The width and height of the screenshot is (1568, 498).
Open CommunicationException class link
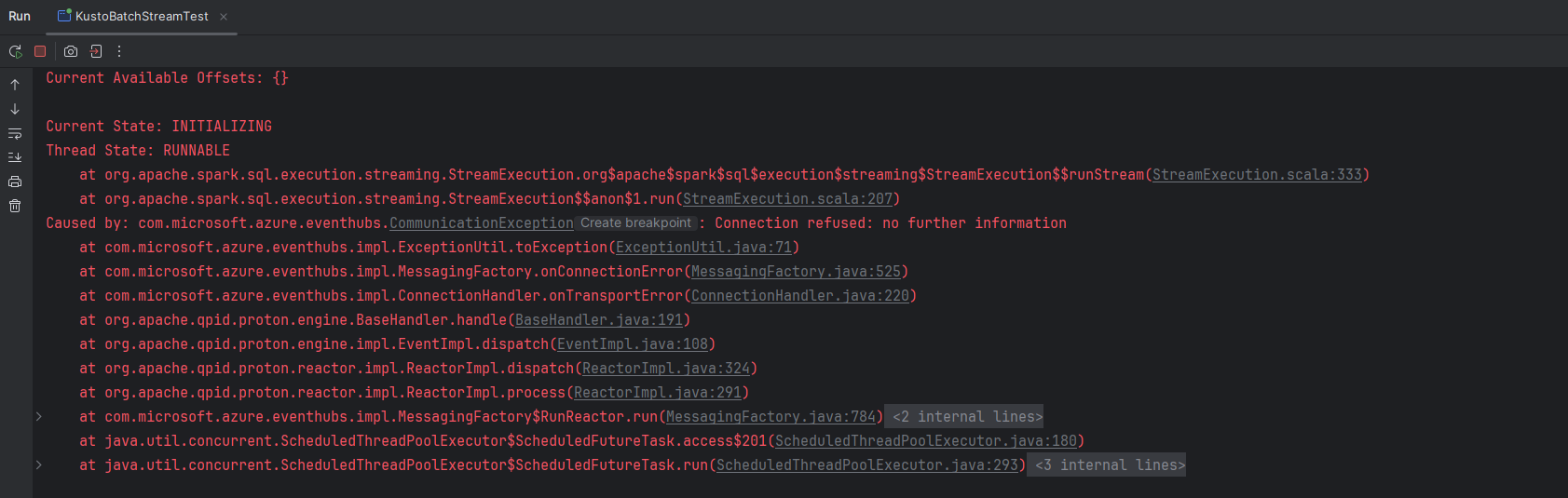[482, 223]
